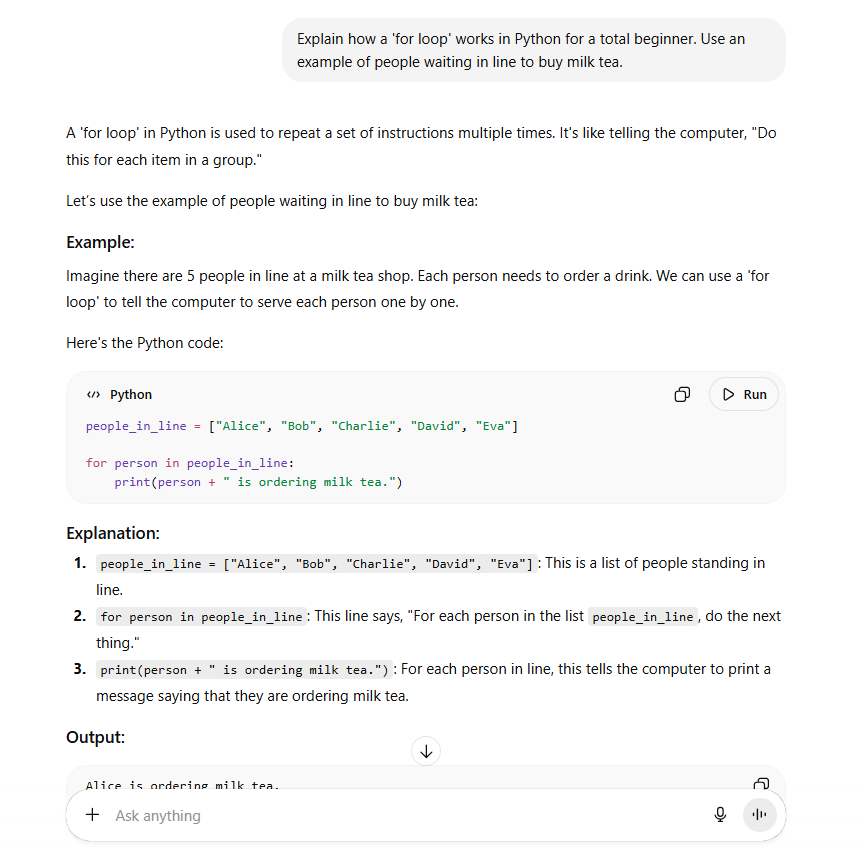863x849 pixels.
Task: Click the code brackets icon beside Python
Action: (x=94, y=395)
